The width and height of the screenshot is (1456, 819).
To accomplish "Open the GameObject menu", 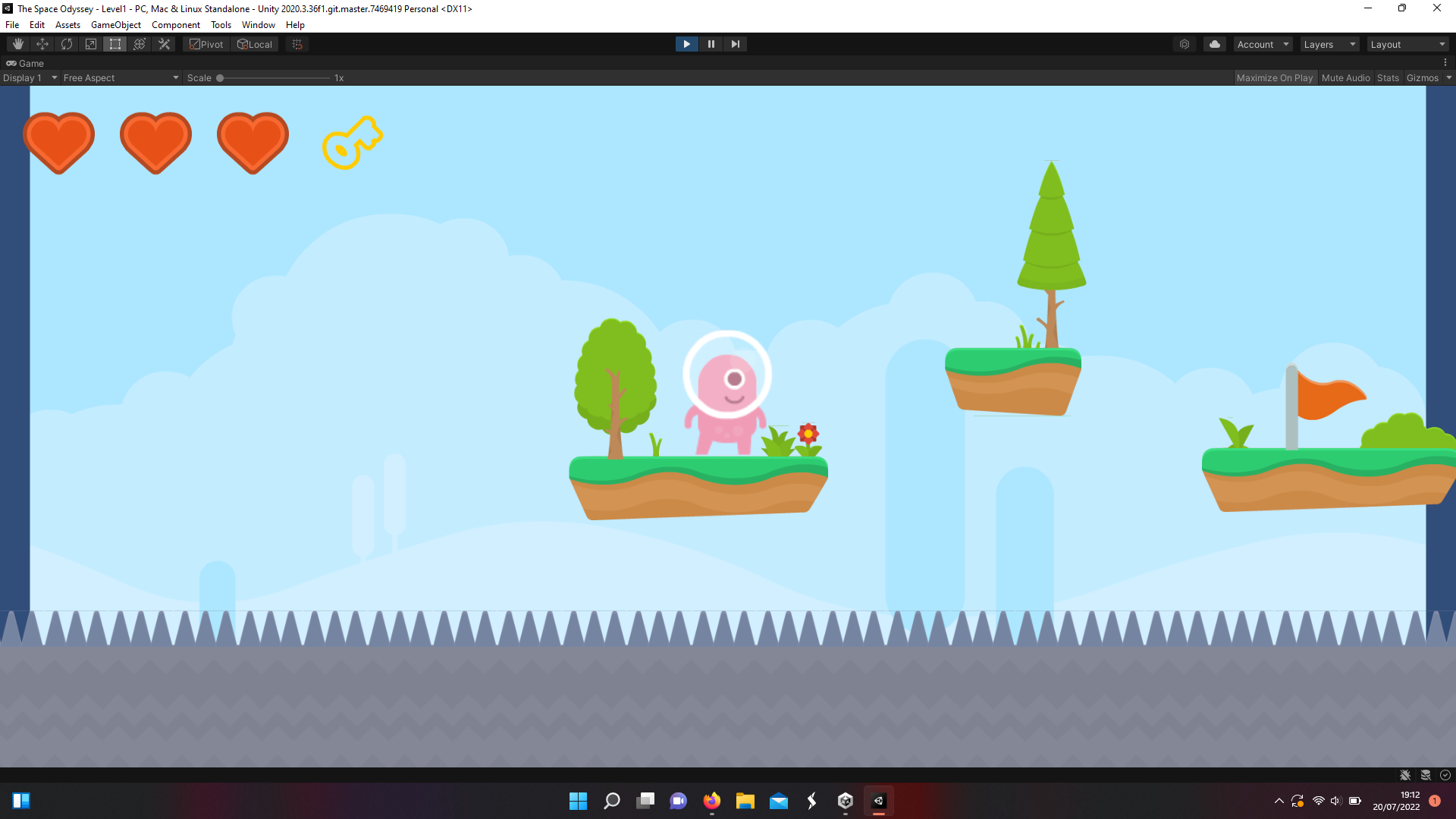I will (115, 24).
